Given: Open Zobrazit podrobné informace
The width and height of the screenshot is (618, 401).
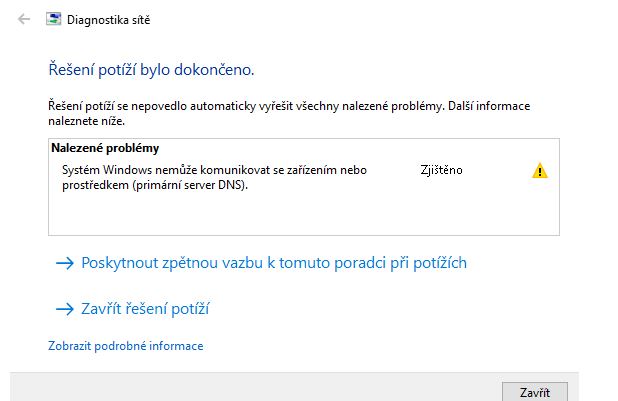Looking at the screenshot, I should 126,346.
